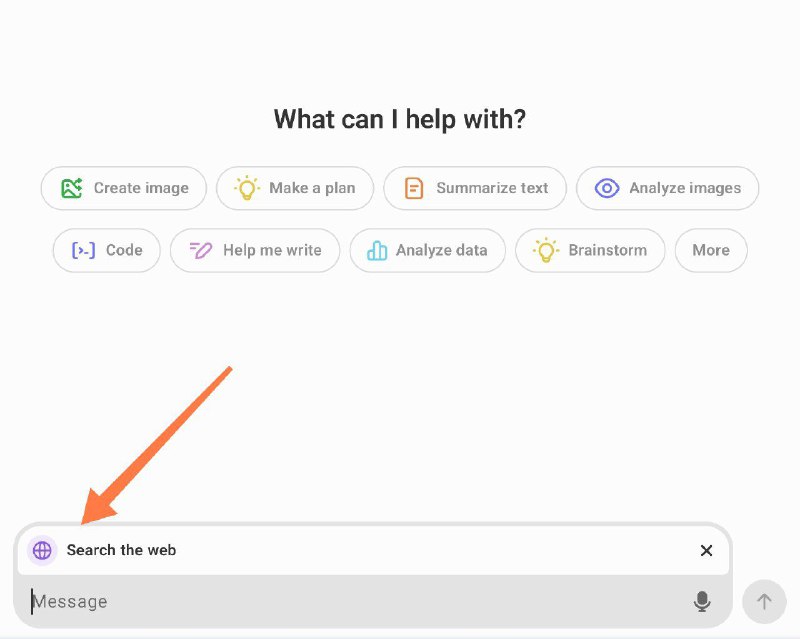Viewport: 800px width, 639px height.
Task: Select the Analyze data suggestion
Action: [428, 250]
